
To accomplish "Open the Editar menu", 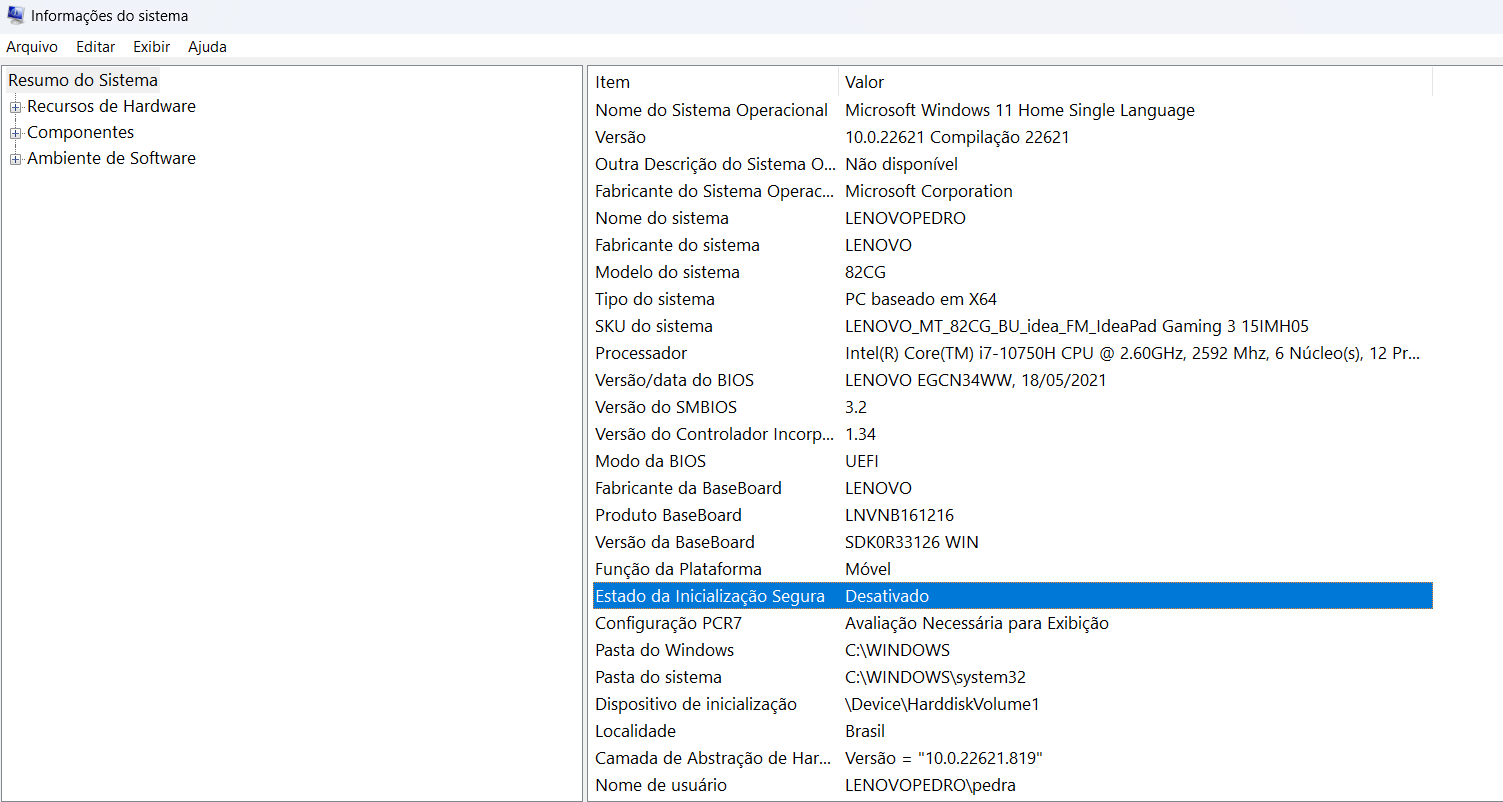I will 96,47.
